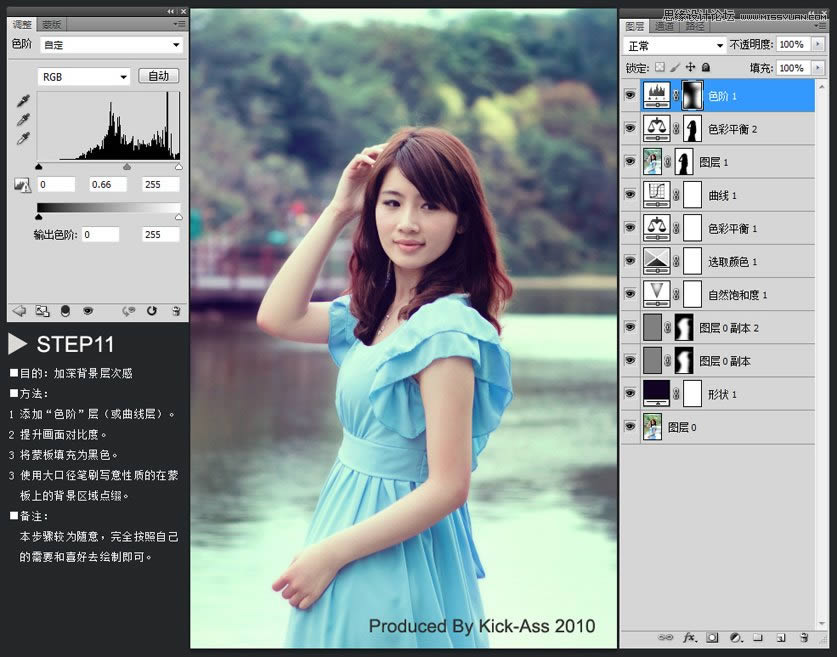Click the Reset adjustment icon at panel bottom
Image resolution: width=837 pixels, height=657 pixels.
[152, 310]
